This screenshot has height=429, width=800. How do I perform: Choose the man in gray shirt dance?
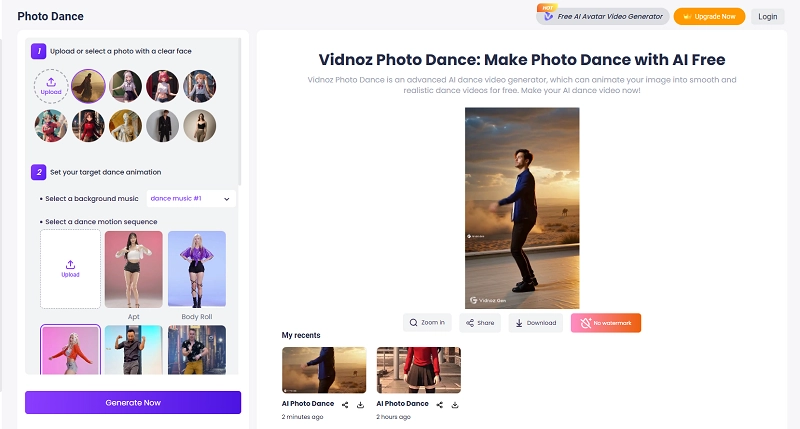click(x=134, y=350)
